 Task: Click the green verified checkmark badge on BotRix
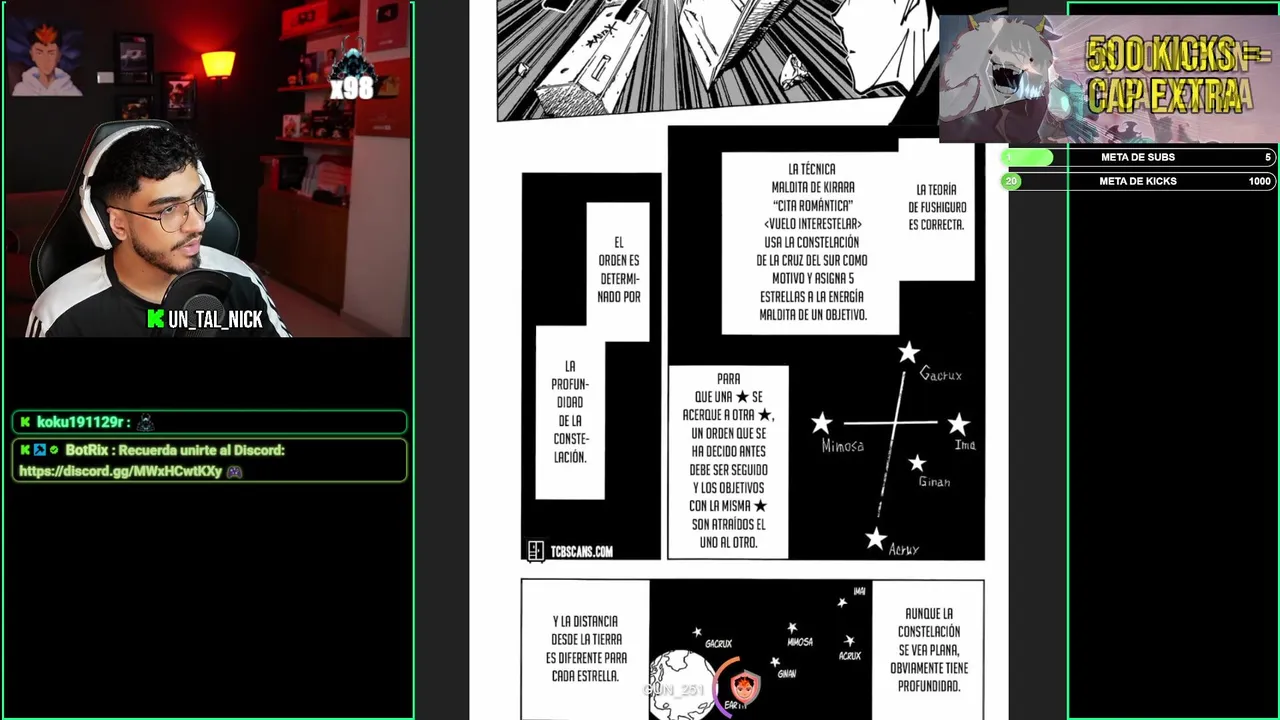[54, 450]
